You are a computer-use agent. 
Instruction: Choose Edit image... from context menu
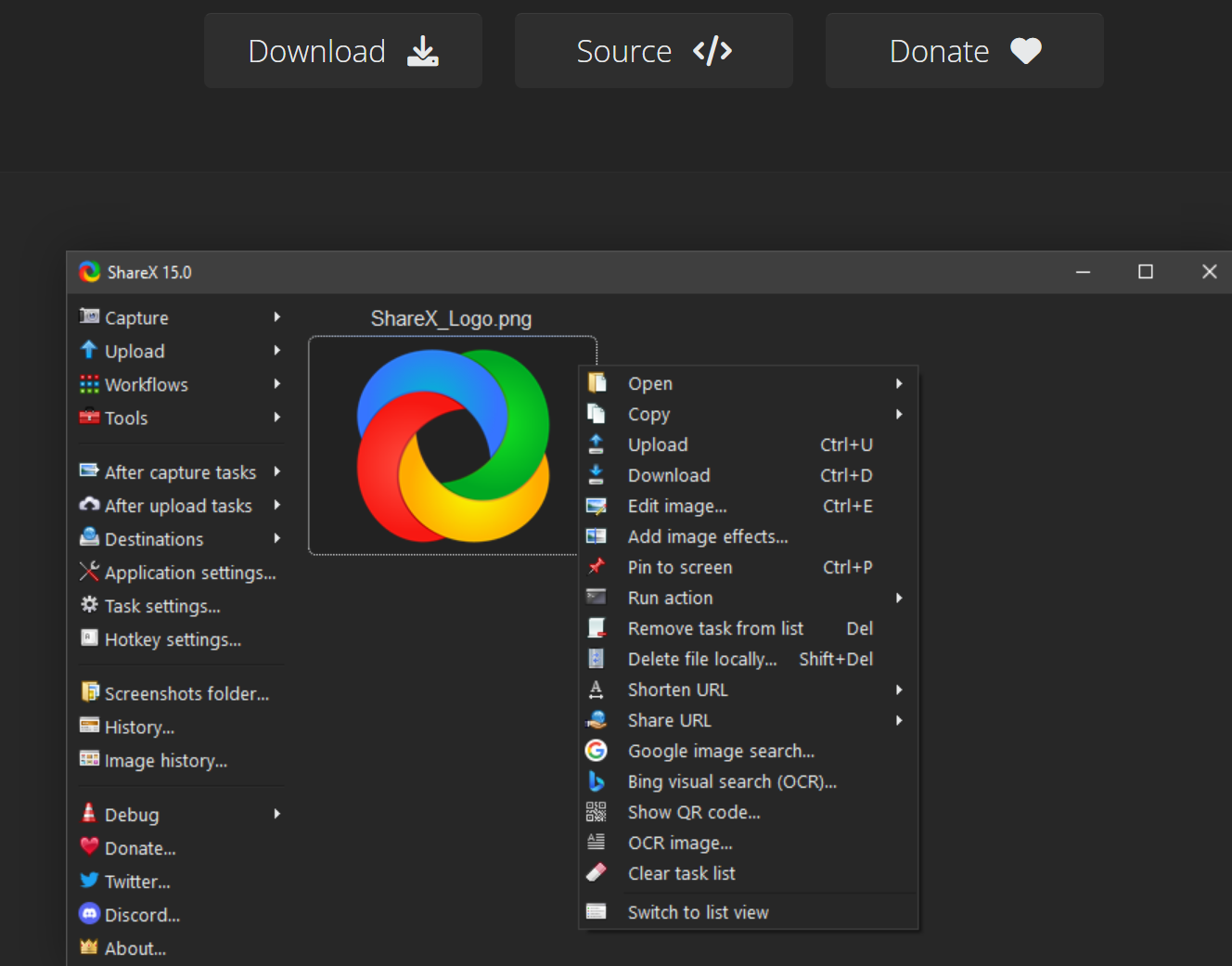point(748,506)
